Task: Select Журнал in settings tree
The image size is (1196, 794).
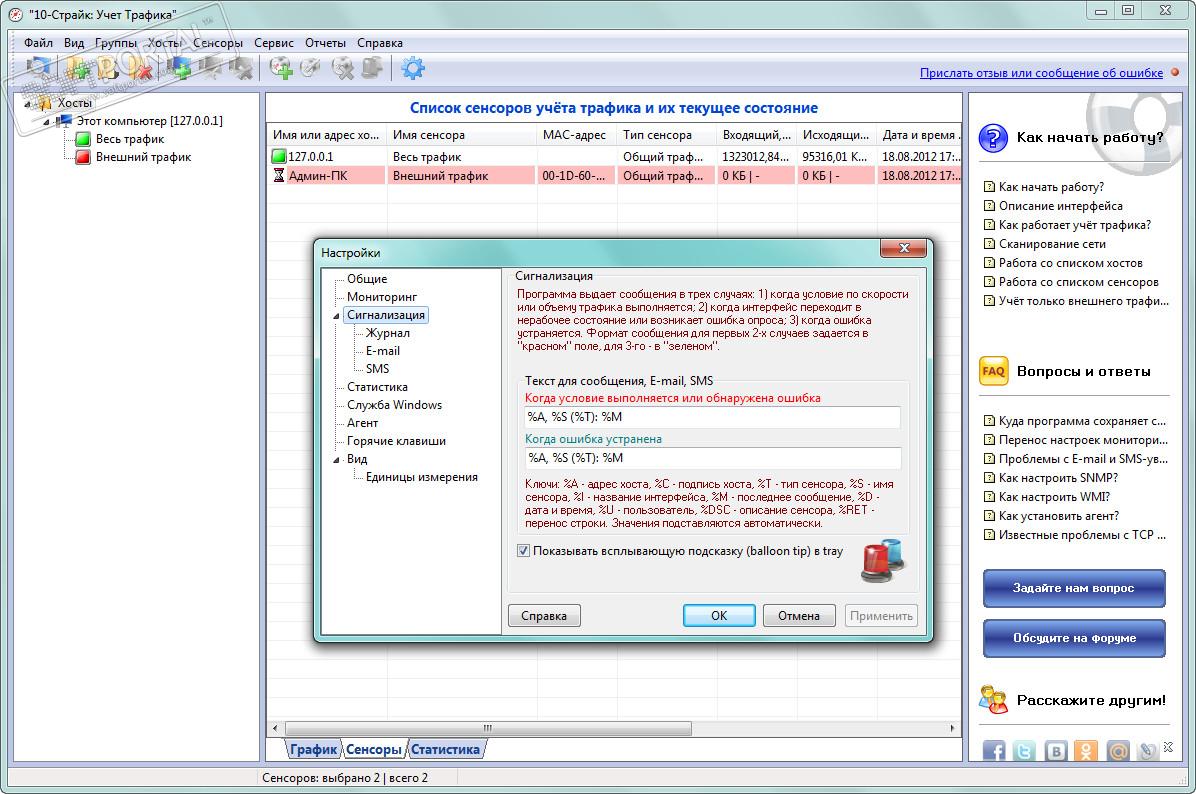Action: [387, 333]
